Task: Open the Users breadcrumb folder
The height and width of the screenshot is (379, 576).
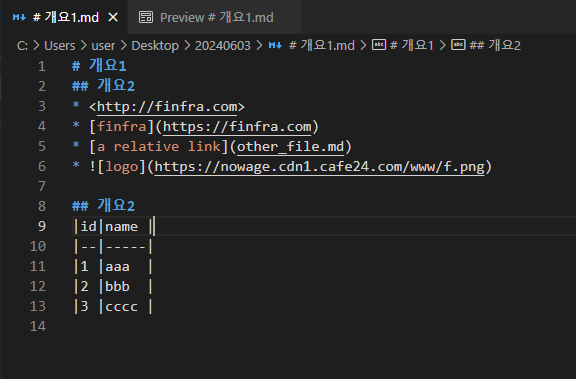Action: click(60, 46)
